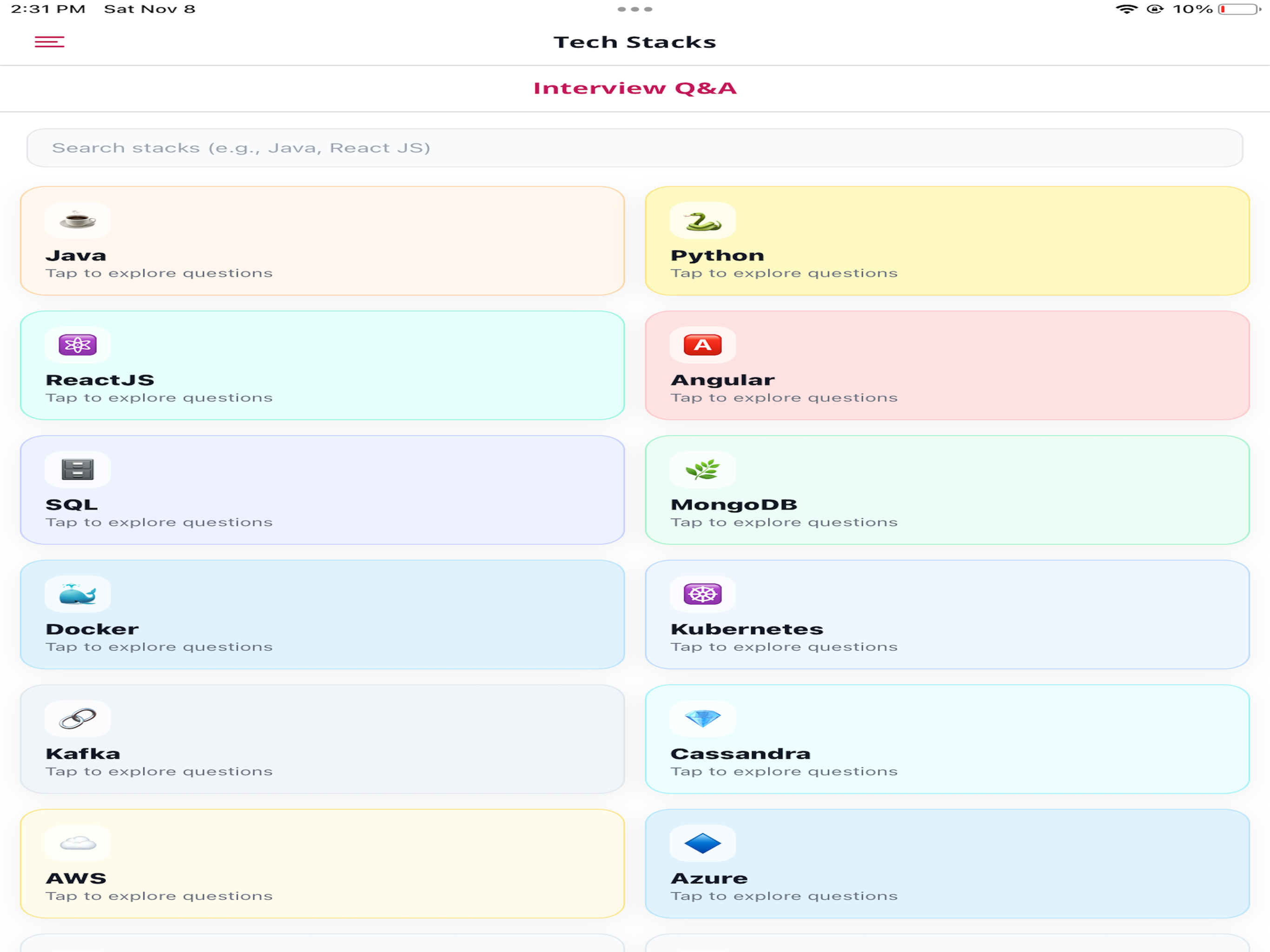Tap the 10% battery percentage text
This screenshot has height=952, width=1270.
(x=1192, y=9)
